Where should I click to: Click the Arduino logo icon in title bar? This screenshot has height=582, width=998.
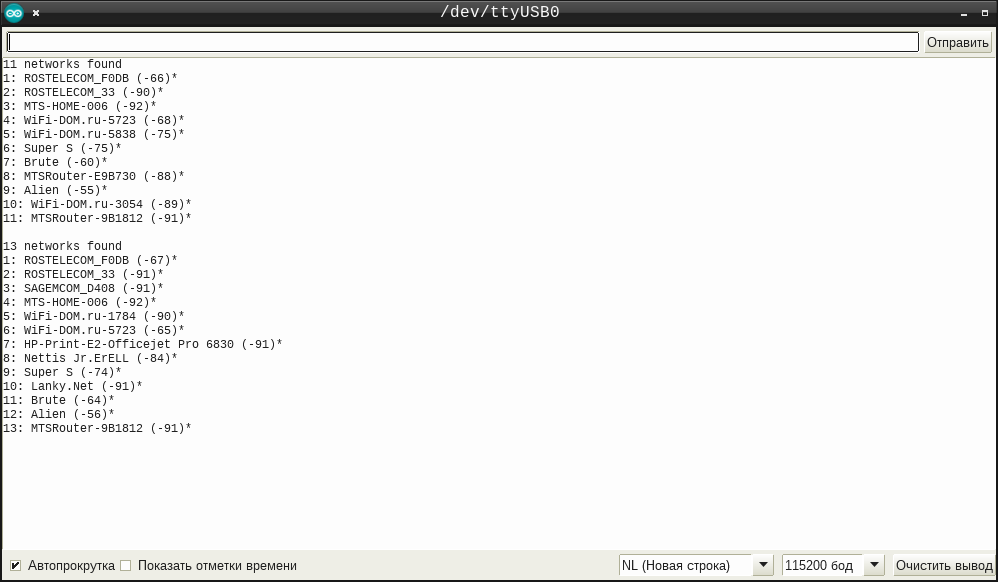pos(13,13)
